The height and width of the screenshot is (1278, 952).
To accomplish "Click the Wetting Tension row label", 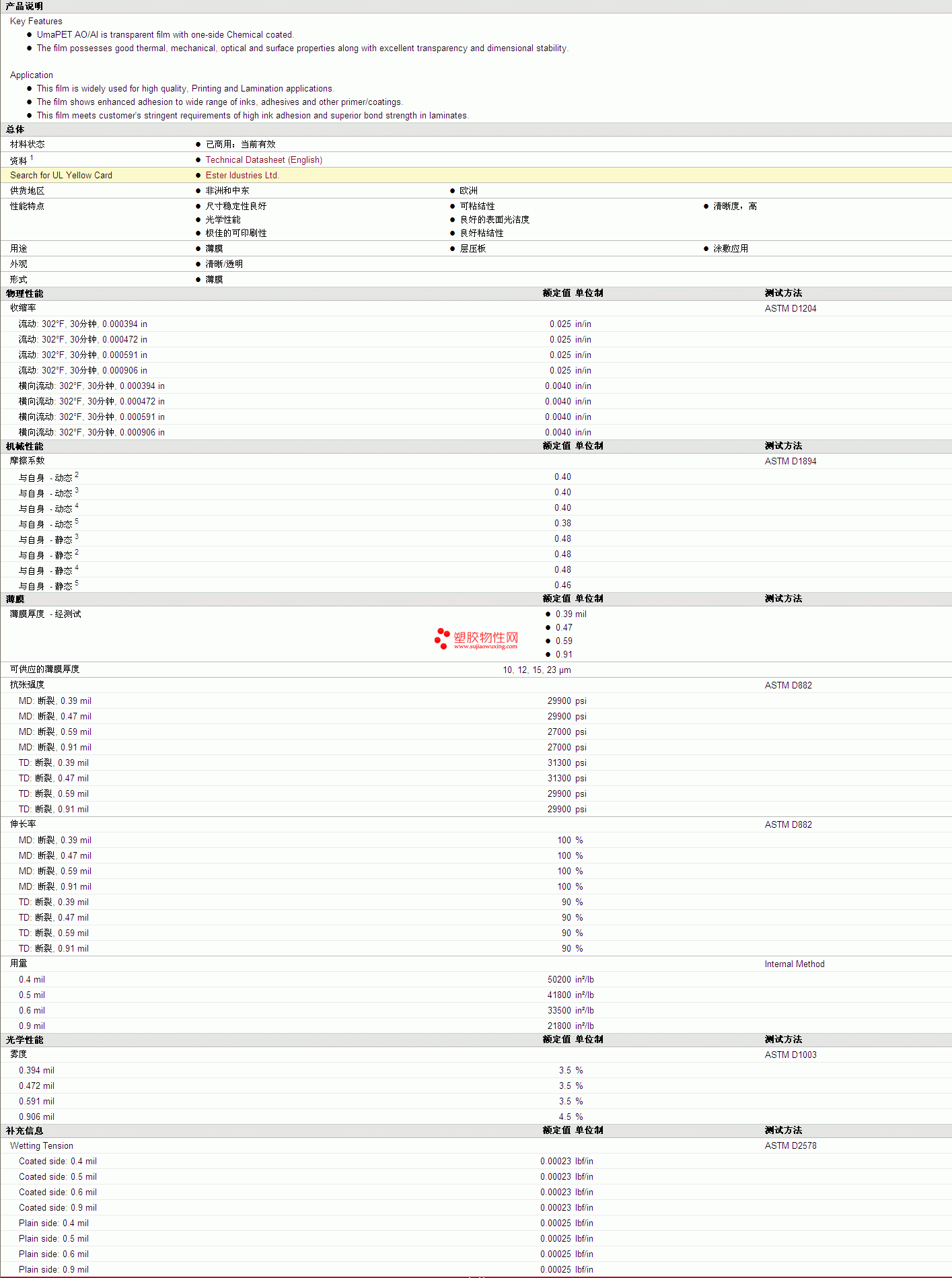I will click(x=42, y=1145).
